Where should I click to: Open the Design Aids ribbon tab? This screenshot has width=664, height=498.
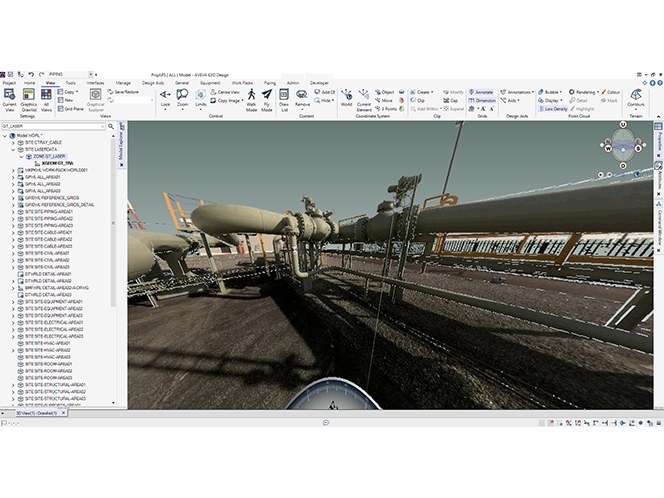pos(153,83)
